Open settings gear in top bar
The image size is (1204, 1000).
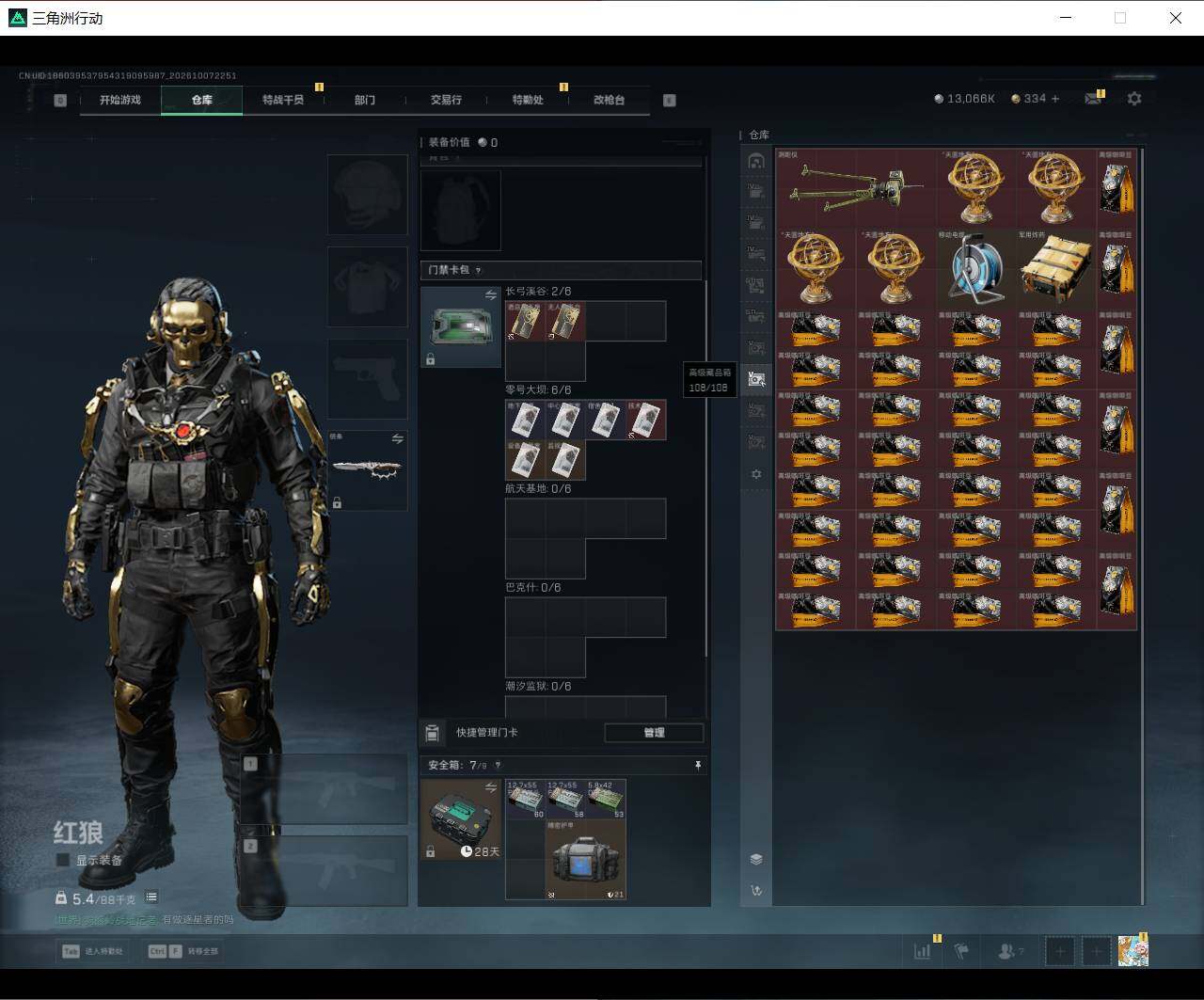(x=1134, y=99)
